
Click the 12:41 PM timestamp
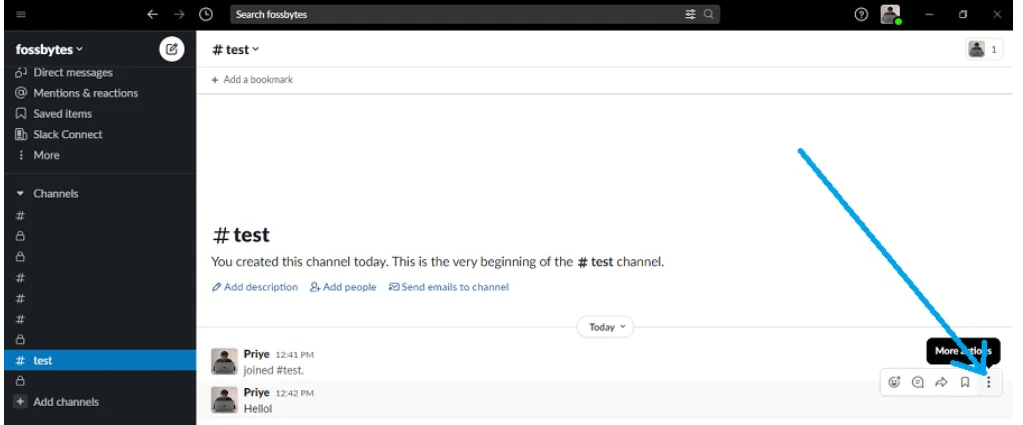[294, 355]
